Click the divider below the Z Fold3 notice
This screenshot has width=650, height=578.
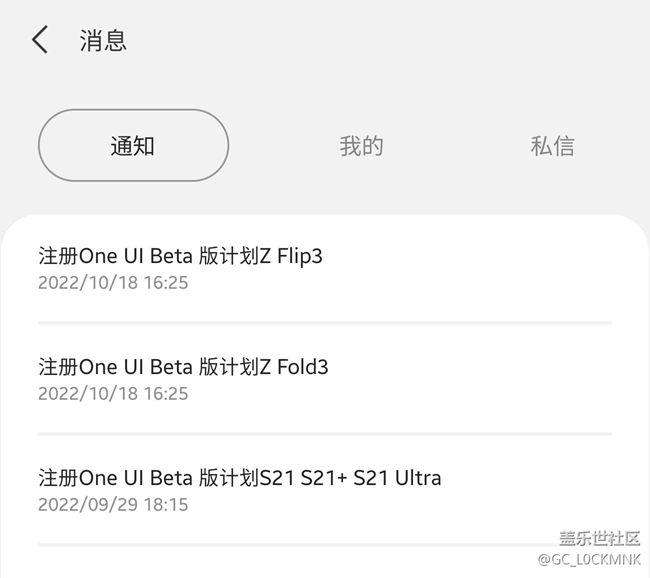click(324, 434)
